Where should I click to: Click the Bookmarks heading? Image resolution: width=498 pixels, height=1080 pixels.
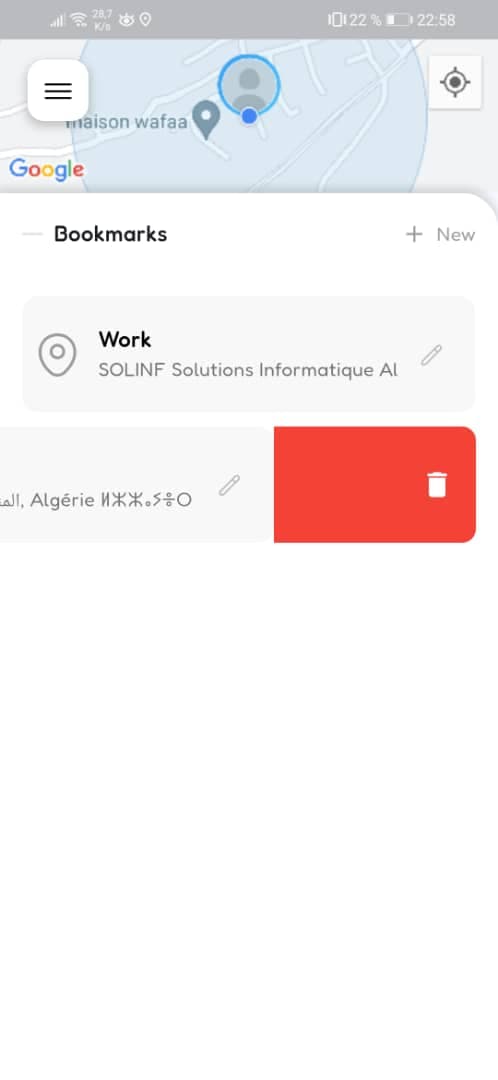110,234
